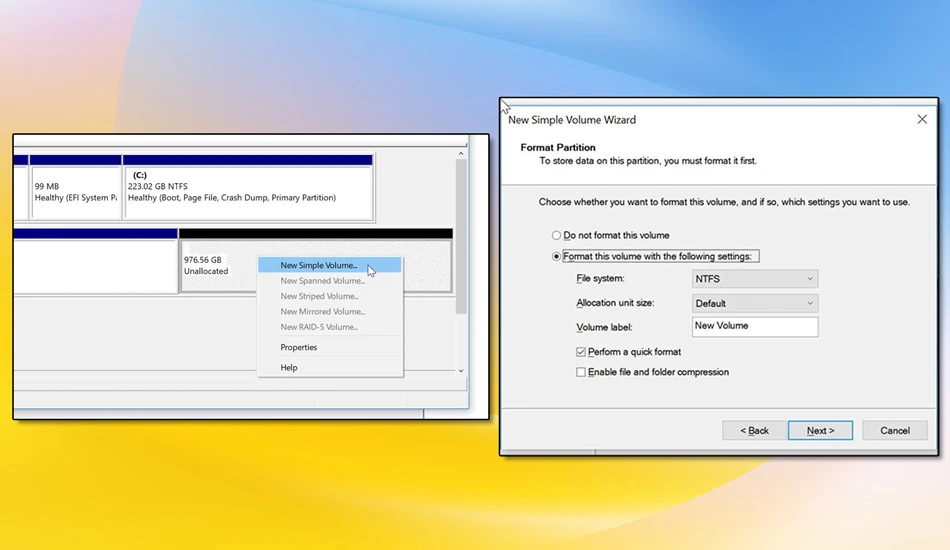The height and width of the screenshot is (550, 950).
Task: Select Format this volume with following settings
Action: click(x=556, y=256)
